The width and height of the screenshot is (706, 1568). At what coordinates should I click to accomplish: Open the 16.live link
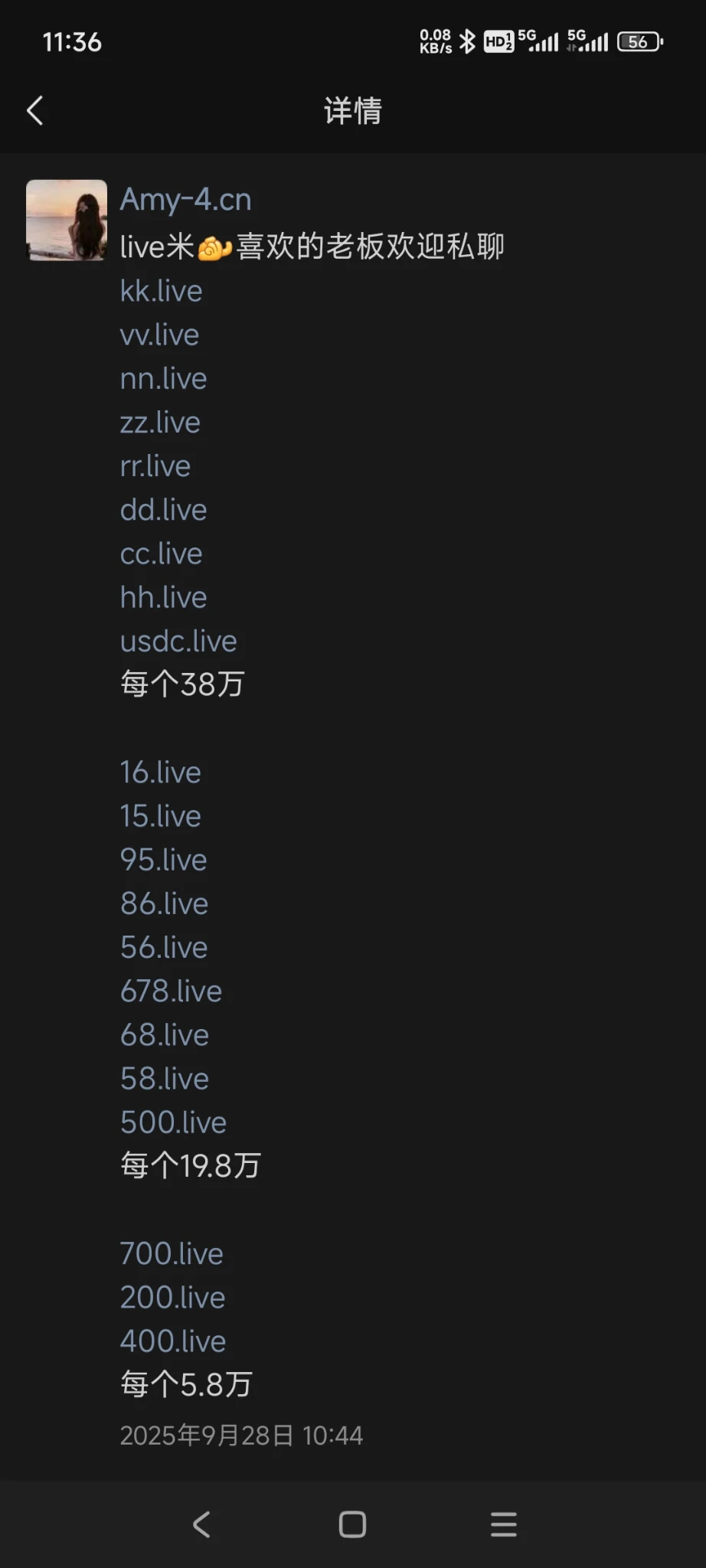pos(160,773)
